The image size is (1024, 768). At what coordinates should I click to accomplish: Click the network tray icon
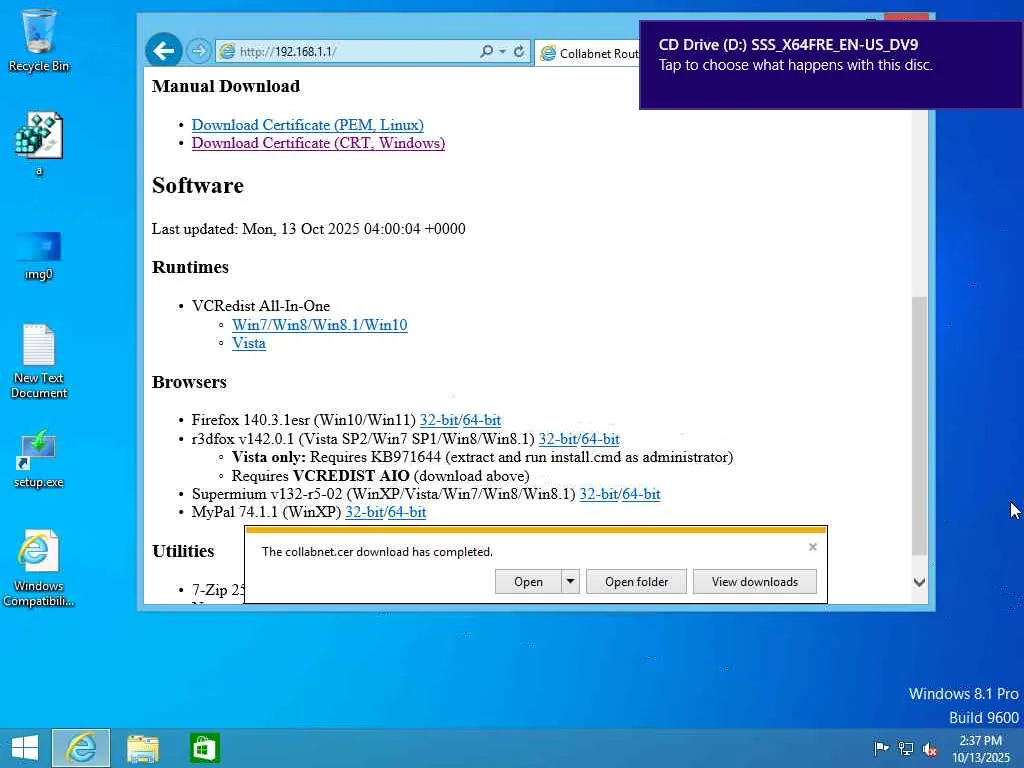pyautogui.click(x=905, y=748)
